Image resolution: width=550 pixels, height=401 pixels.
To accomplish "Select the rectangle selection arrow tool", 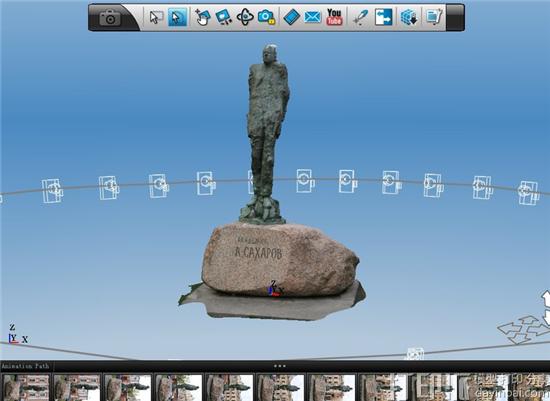I will click(x=156, y=17).
